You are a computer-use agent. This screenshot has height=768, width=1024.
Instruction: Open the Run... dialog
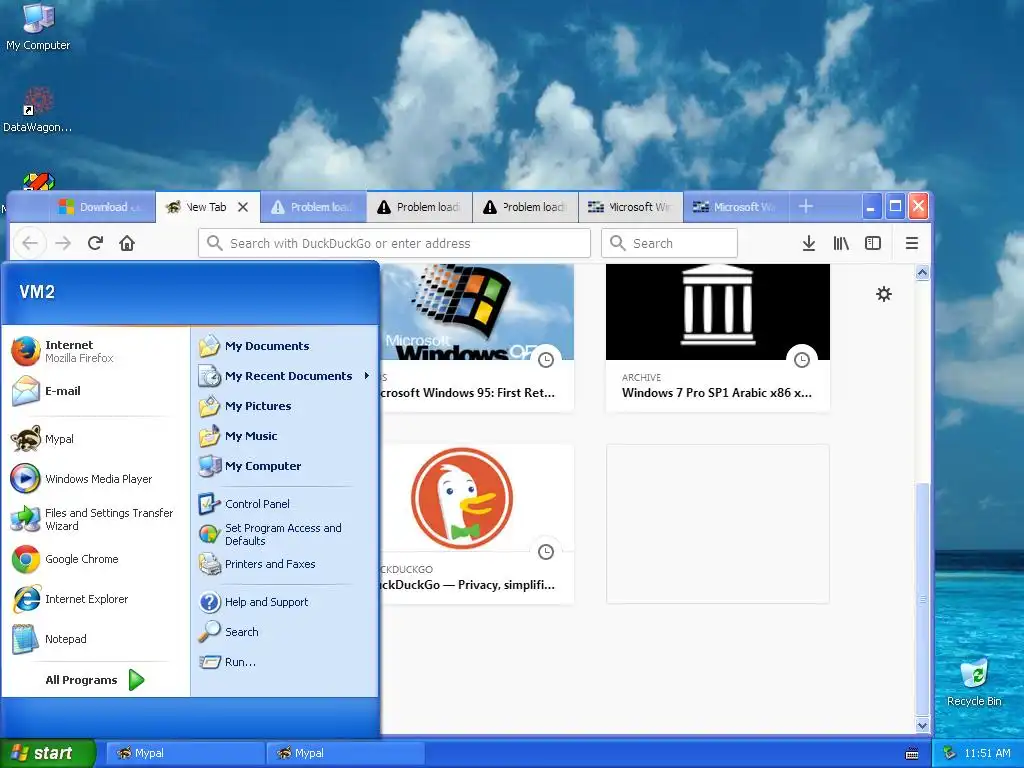pos(285,662)
